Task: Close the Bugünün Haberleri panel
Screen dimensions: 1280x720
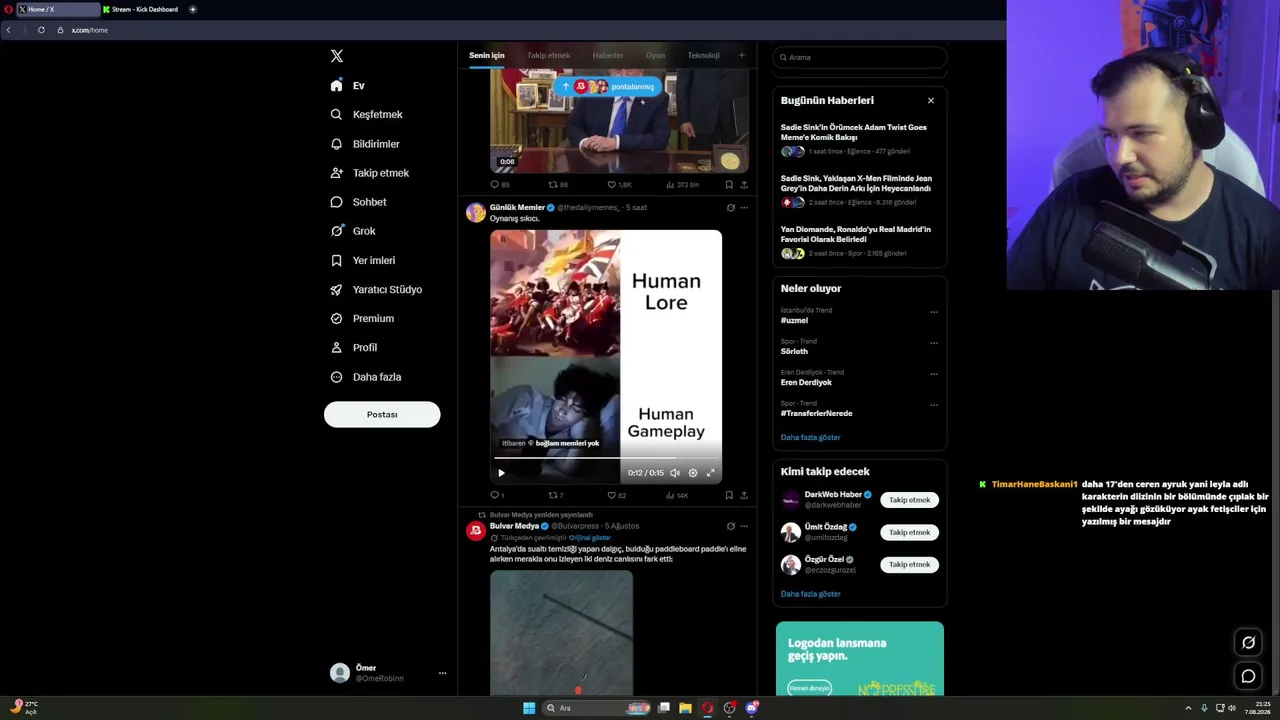Action: (x=931, y=100)
